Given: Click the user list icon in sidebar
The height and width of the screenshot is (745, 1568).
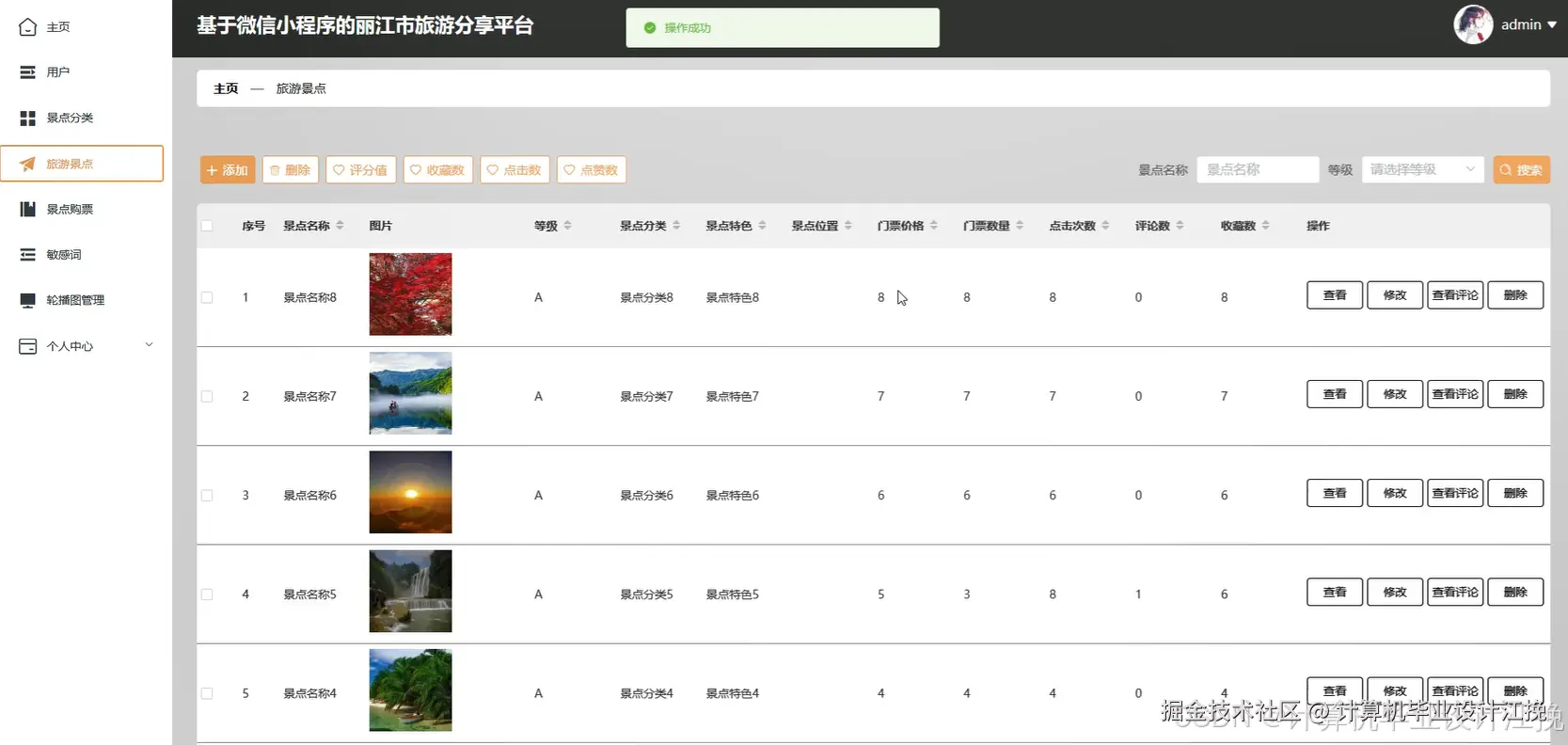Looking at the screenshot, I should point(28,72).
